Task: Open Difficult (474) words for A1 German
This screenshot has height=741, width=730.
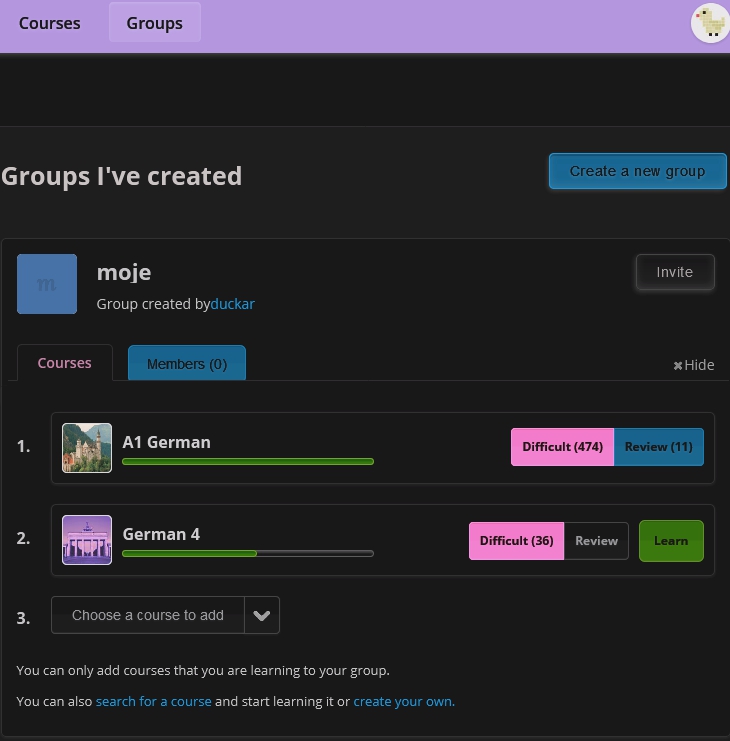Action: coord(562,447)
